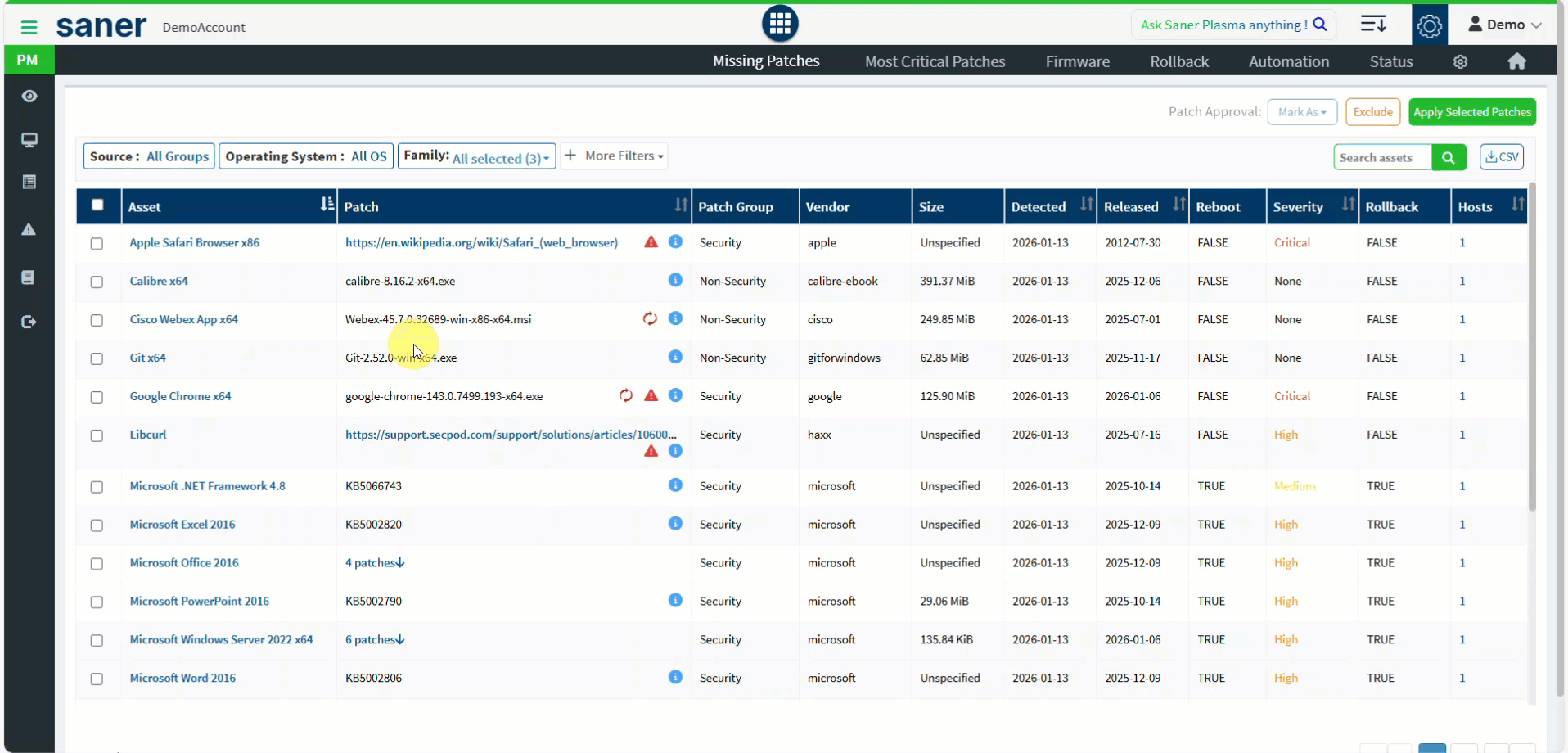
Task: Click the info icon for Calibre patch
Action: tap(675, 280)
